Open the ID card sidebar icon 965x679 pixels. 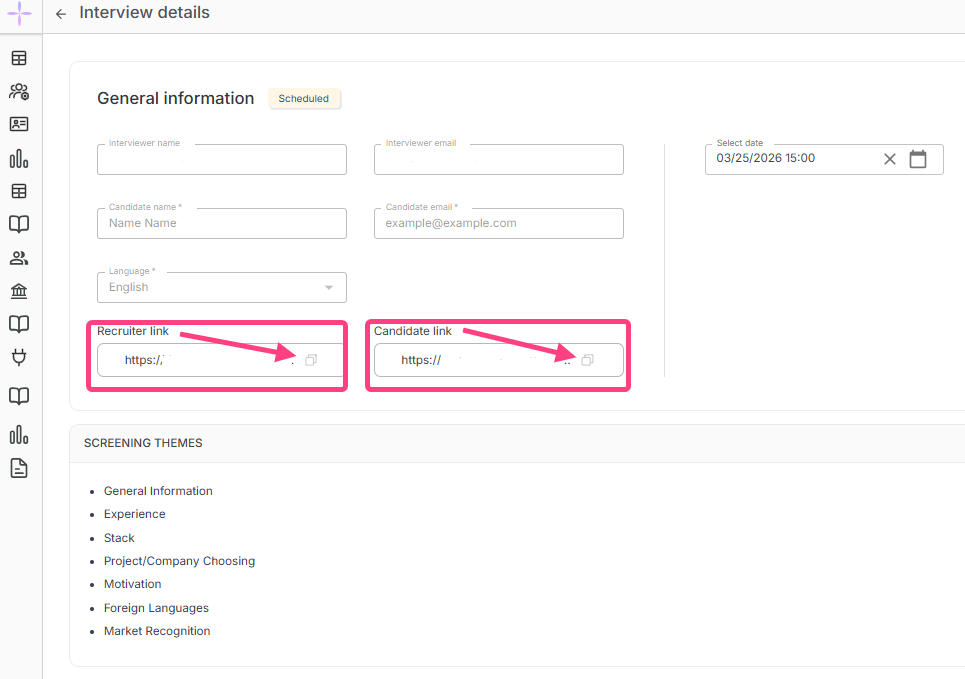coord(19,125)
